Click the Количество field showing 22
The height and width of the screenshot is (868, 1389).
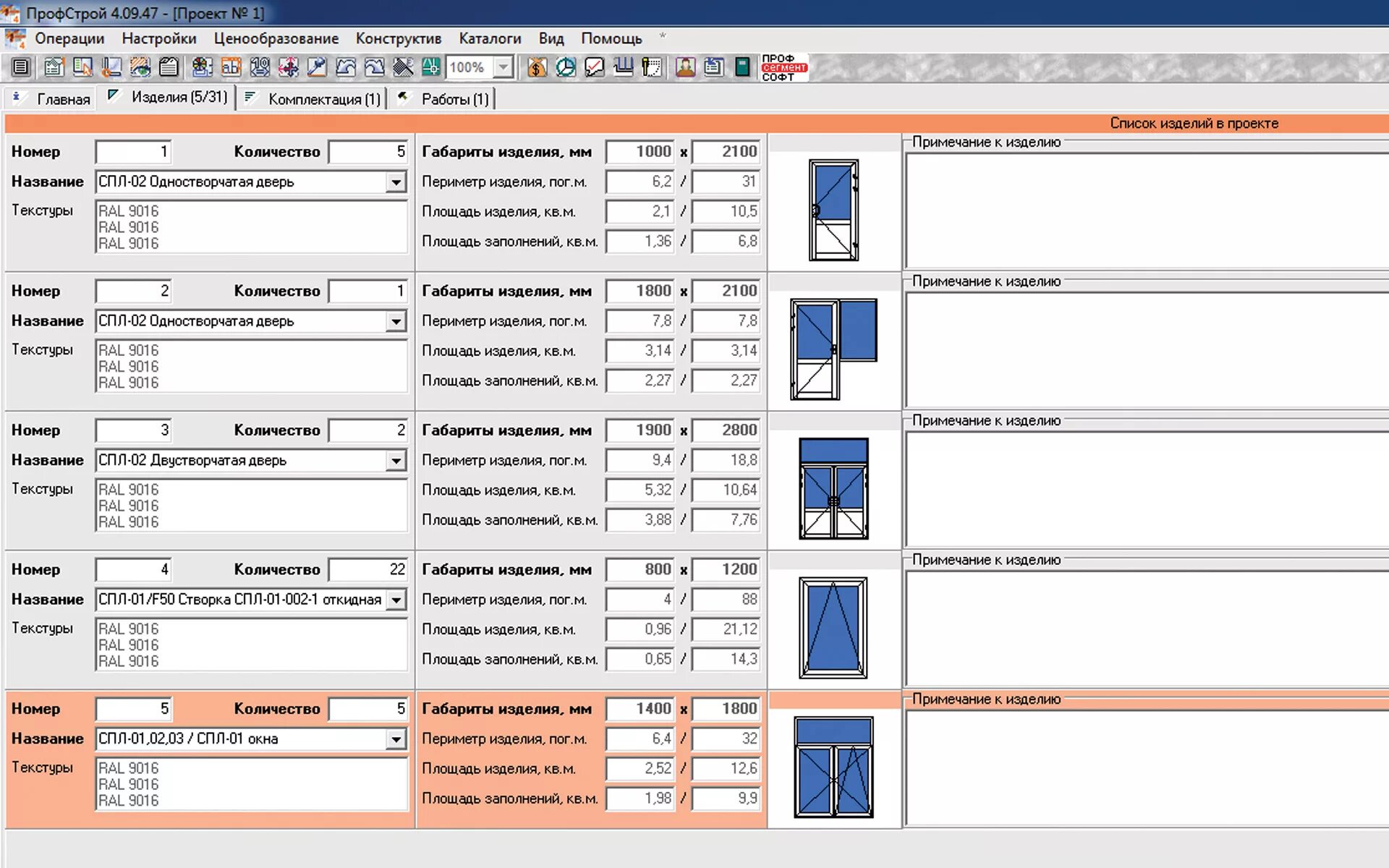[x=368, y=570]
